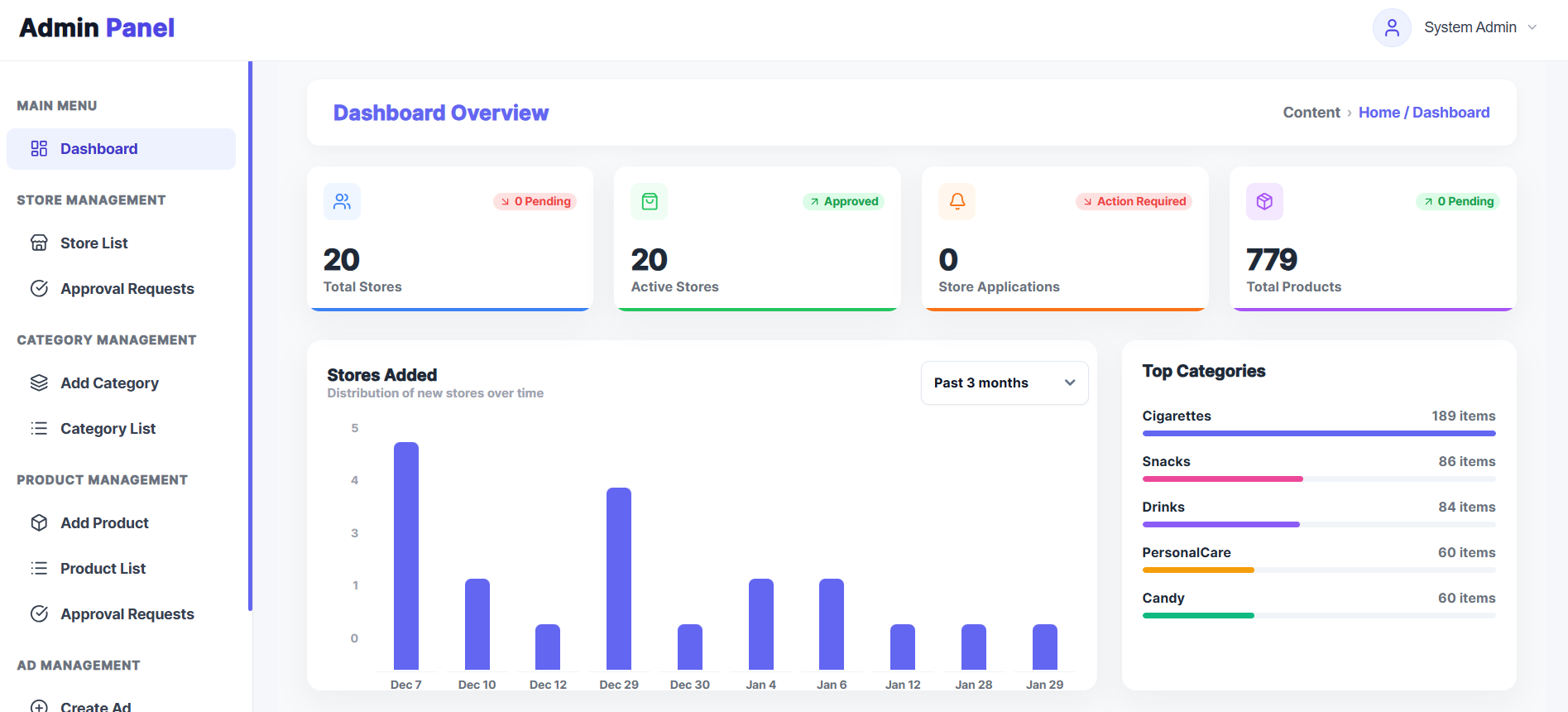Open store Approval Requests under Store Management
Viewport: 1568px width, 712px height.
coord(127,288)
